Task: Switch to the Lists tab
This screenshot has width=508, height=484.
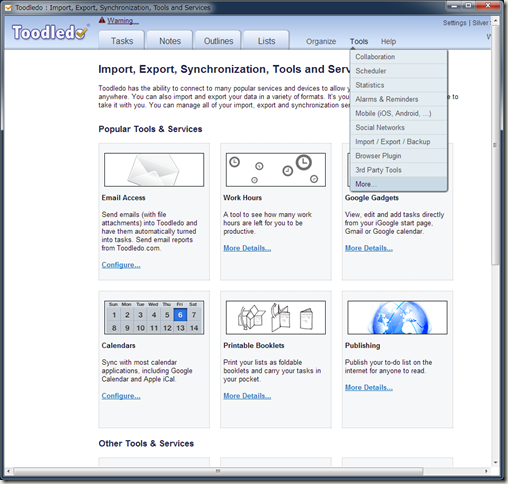Action: point(266,41)
